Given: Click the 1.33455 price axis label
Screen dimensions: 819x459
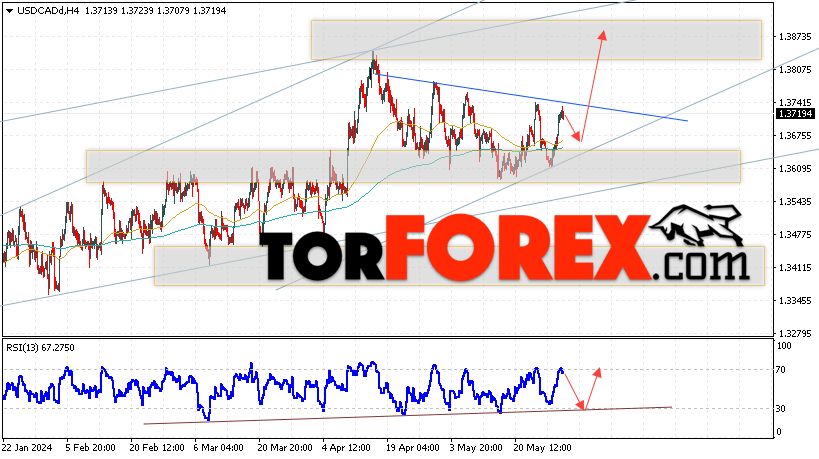Looking at the screenshot, I should 795,300.
